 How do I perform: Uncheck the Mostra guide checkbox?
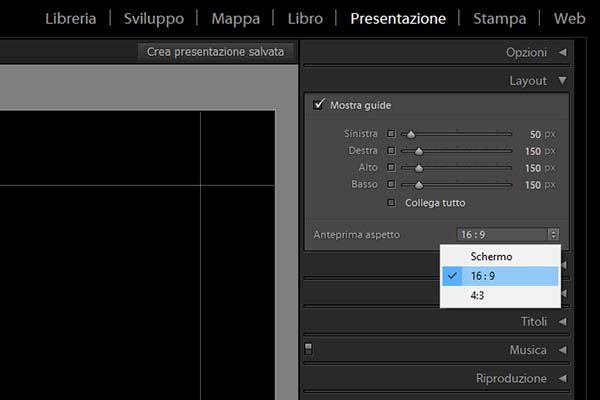click(319, 105)
